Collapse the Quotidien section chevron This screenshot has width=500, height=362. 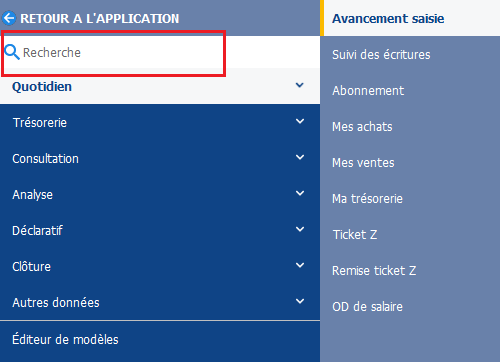300,85
